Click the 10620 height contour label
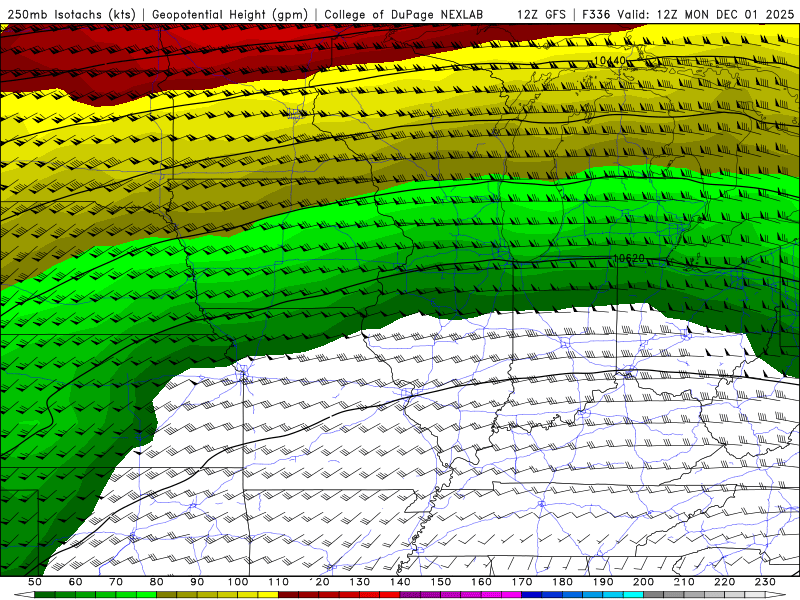Image resolution: width=800 pixels, height=600 pixels. click(x=629, y=259)
